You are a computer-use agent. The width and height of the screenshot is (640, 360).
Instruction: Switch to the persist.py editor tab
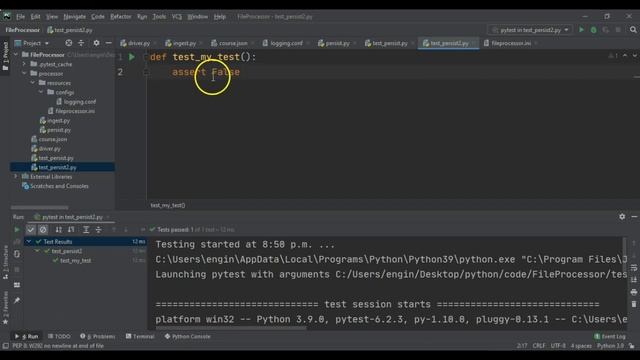[334, 43]
